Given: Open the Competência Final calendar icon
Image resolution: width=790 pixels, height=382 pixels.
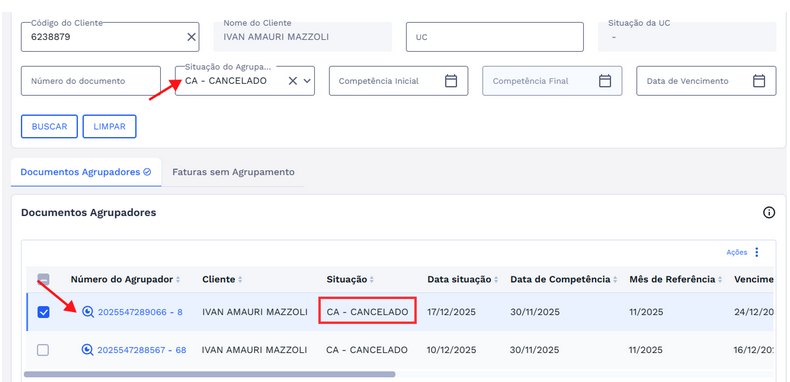Looking at the screenshot, I should pyautogui.click(x=605, y=81).
